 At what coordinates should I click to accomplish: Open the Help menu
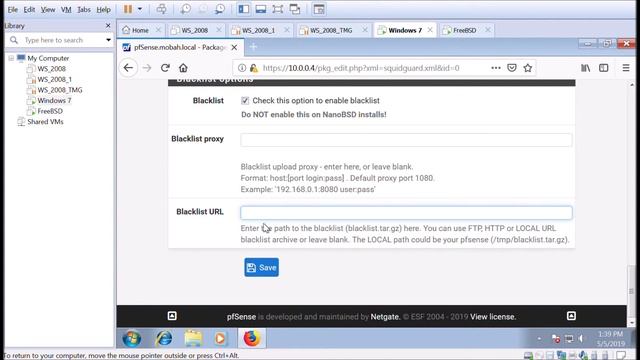103,9
